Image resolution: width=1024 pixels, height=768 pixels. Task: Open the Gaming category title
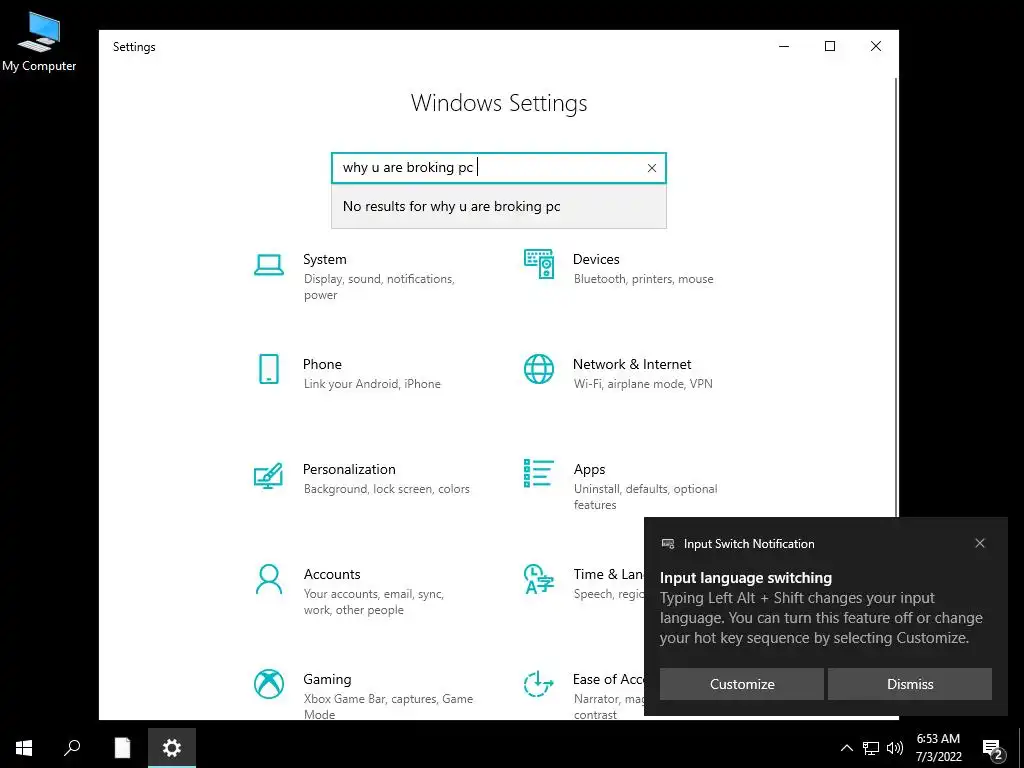[x=327, y=679]
